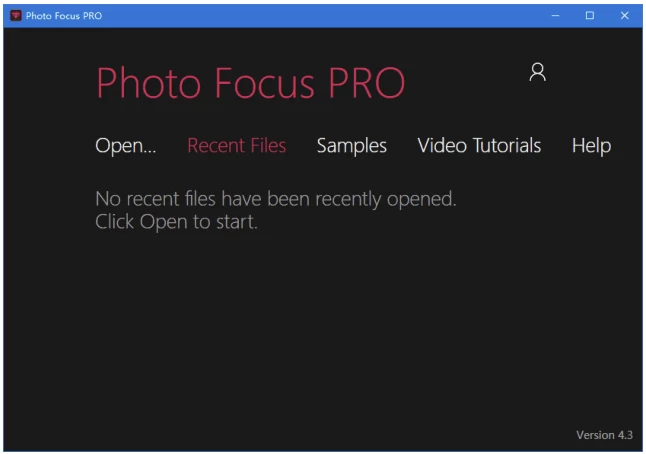The width and height of the screenshot is (646, 454).
Task: Click the "No recent files" message line
Action: [x=275, y=199]
